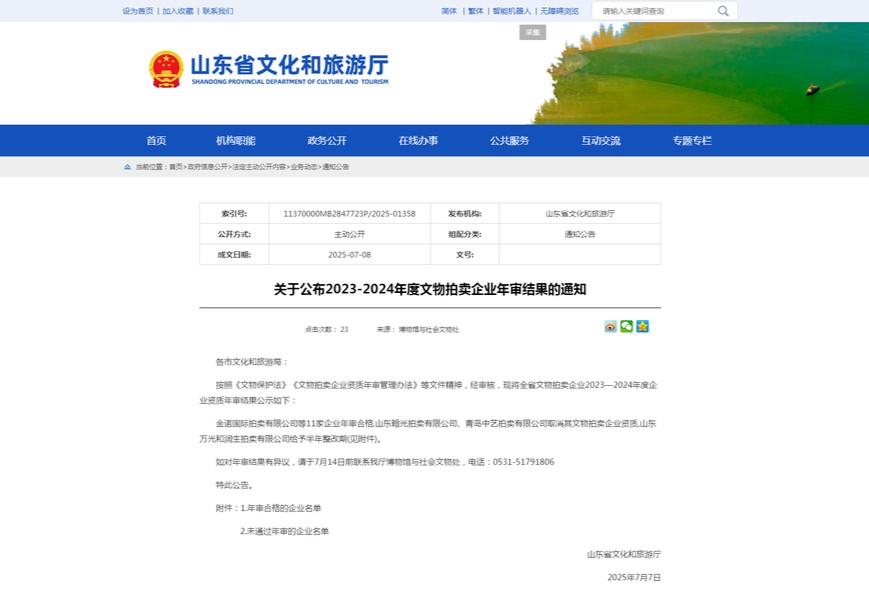Image resolution: width=869 pixels, height=591 pixels.
Task: Open 机构职能 navigation menu
Action: (236, 141)
